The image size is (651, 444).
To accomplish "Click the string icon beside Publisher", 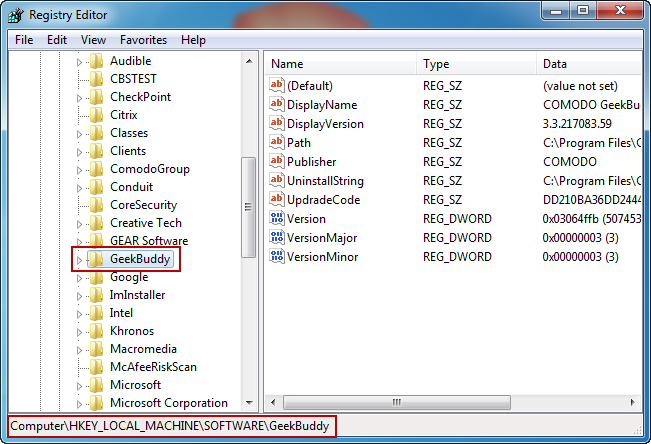I will 277,162.
